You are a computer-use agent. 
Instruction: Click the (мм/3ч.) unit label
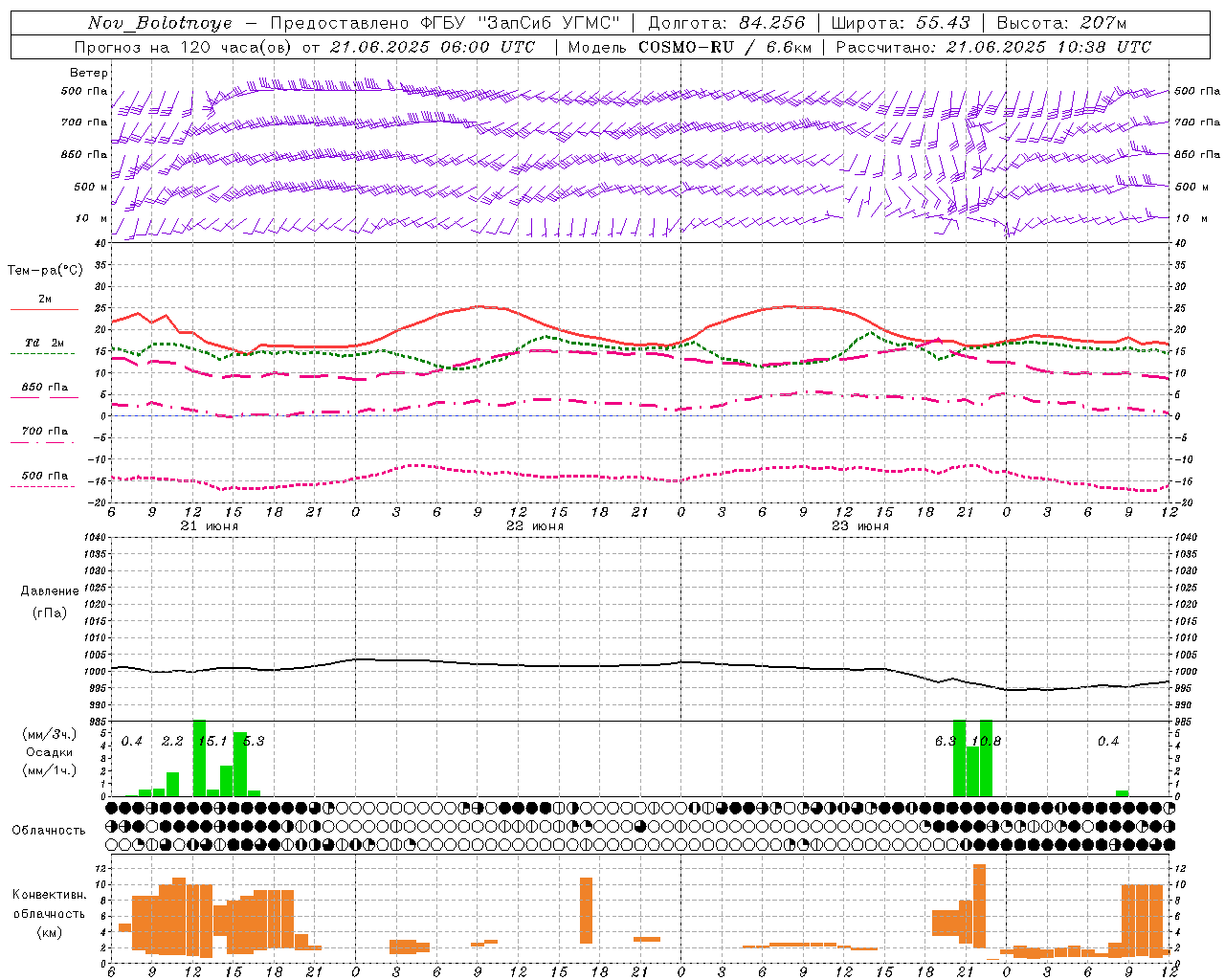pos(49,735)
